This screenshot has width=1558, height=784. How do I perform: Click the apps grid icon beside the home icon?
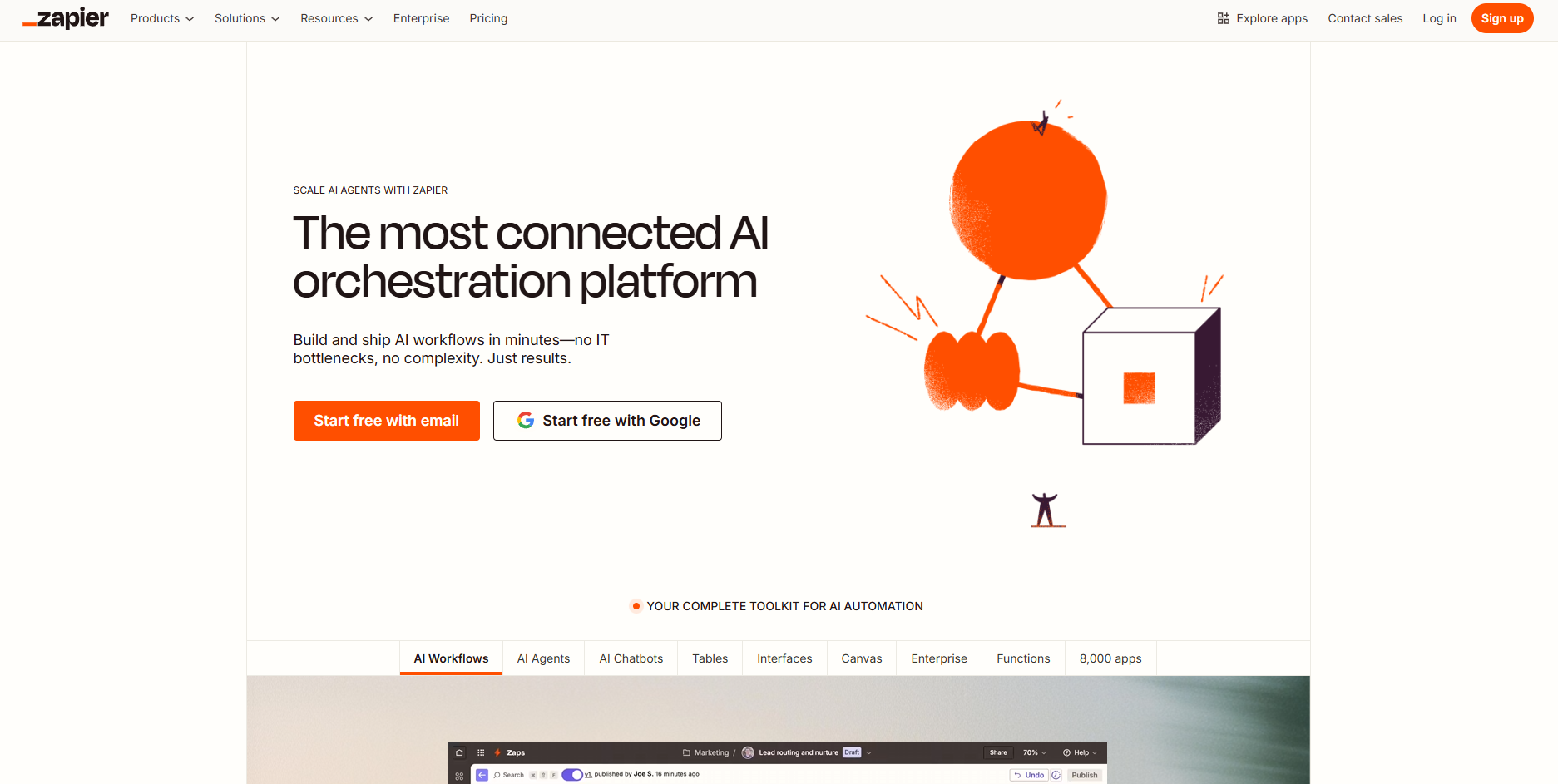pyautogui.click(x=481, y=752)
